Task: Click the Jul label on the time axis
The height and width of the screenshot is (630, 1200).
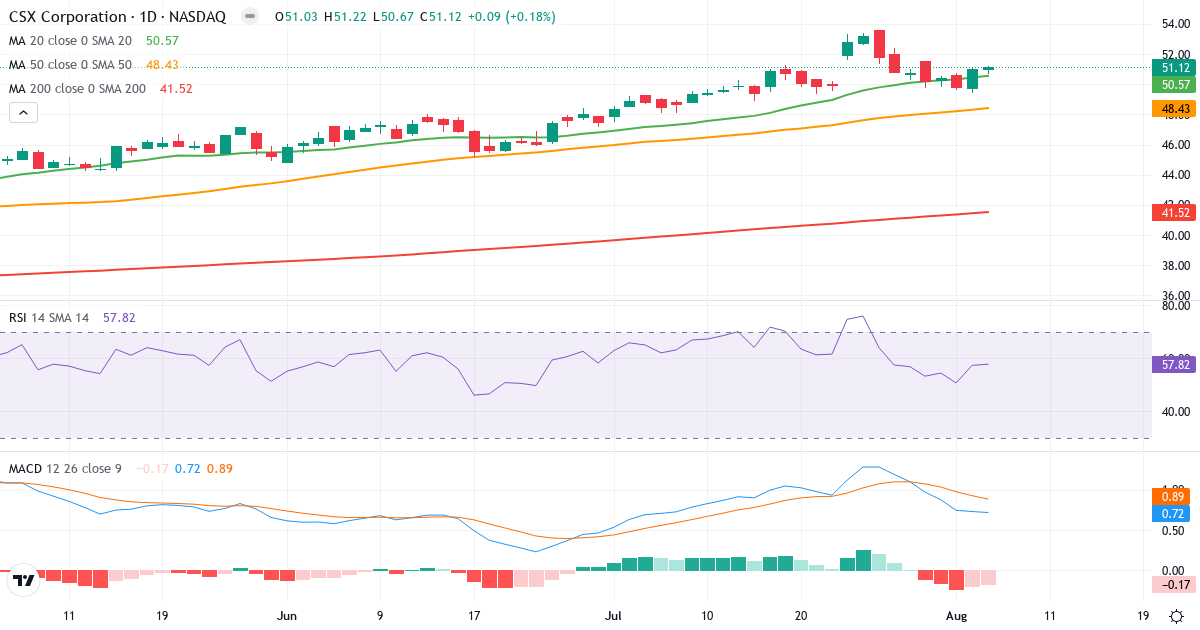Action: click(x=611, y=615)
